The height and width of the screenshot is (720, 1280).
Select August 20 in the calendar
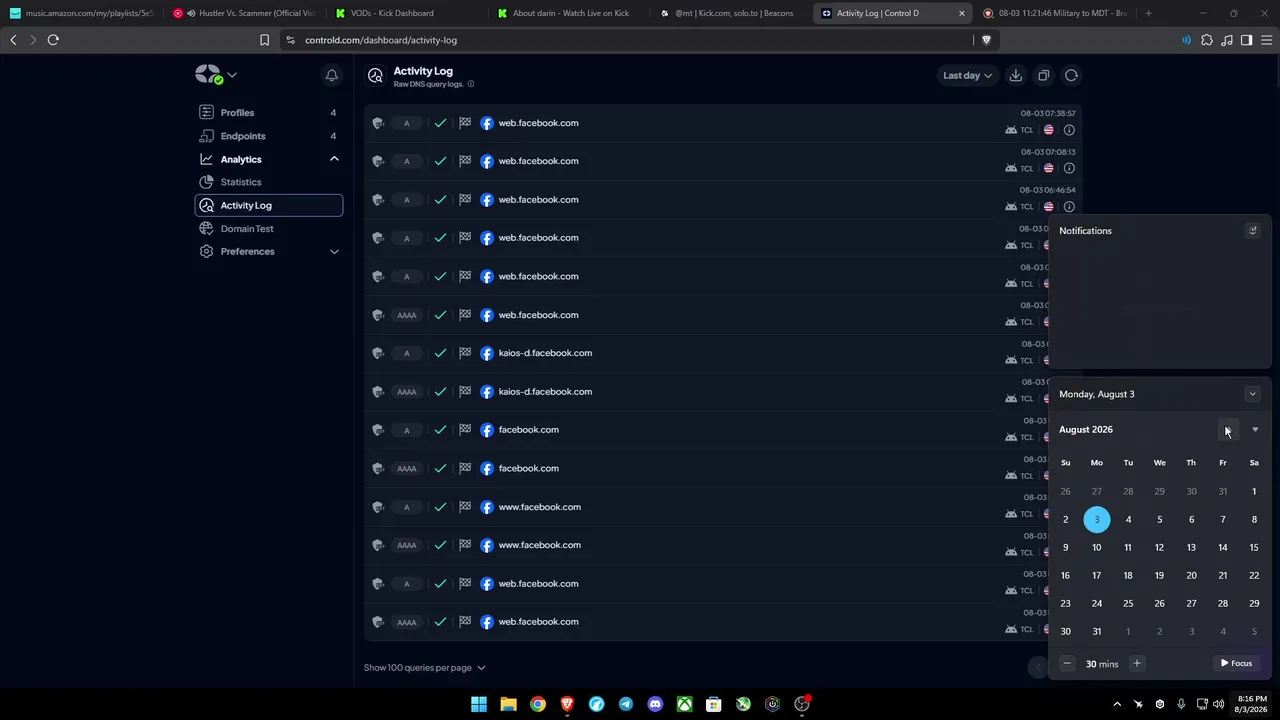click(x=1191, y=575)
